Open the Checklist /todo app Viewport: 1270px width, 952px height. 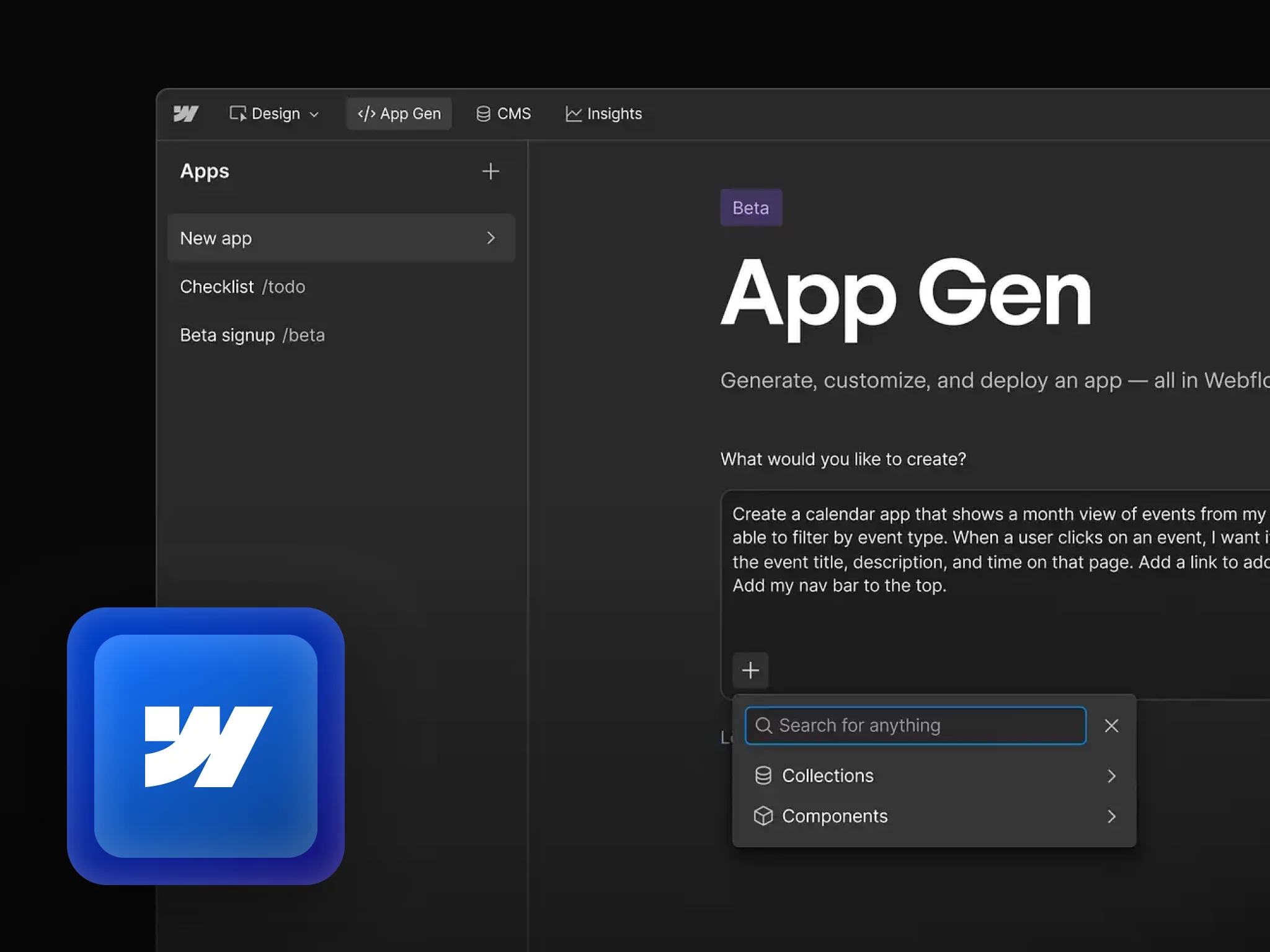pos(242,287)
